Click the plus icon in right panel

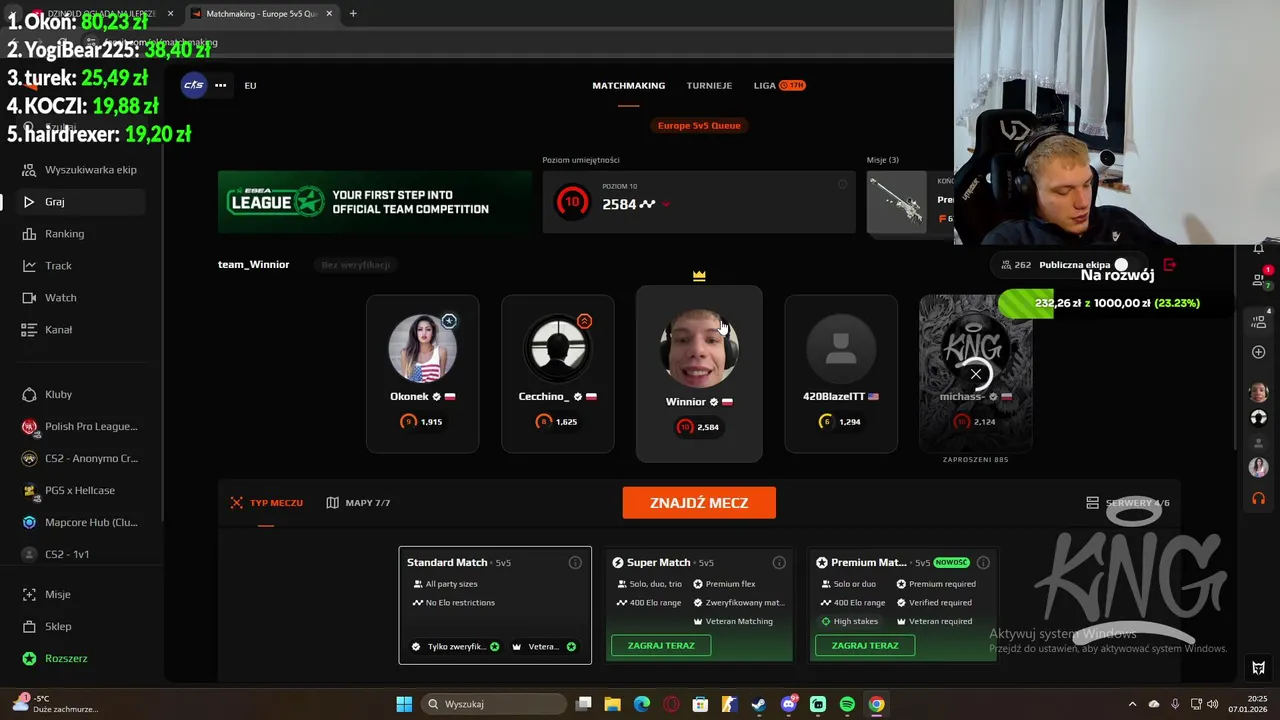coord(1259,352)
